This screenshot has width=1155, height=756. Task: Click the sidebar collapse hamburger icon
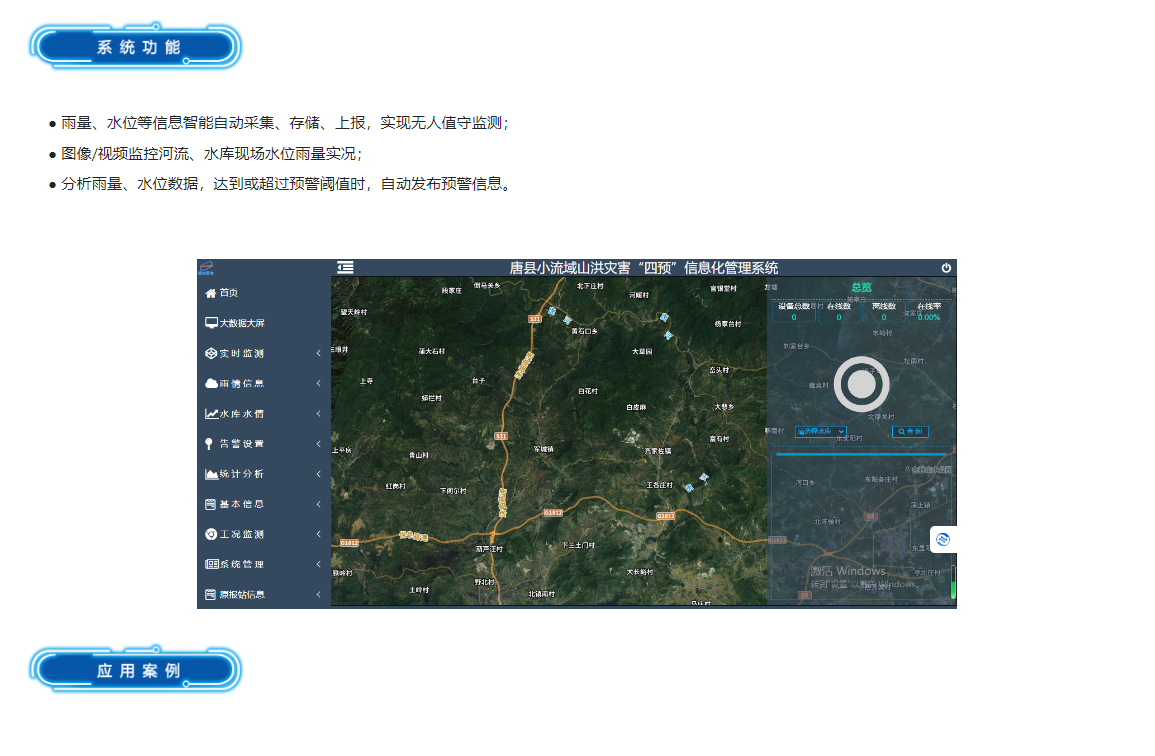[345, 267]
